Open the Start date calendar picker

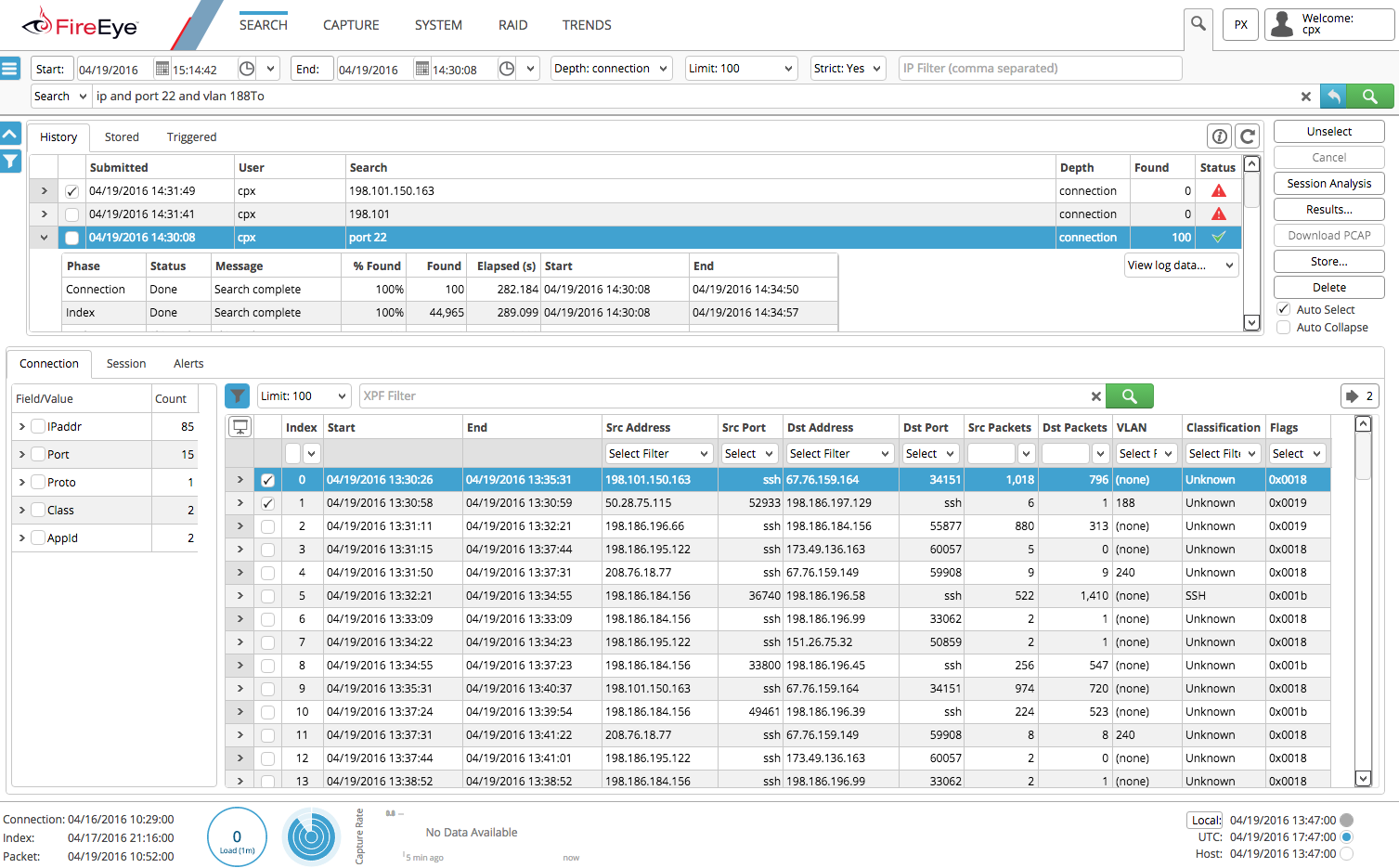coord(162,69)
